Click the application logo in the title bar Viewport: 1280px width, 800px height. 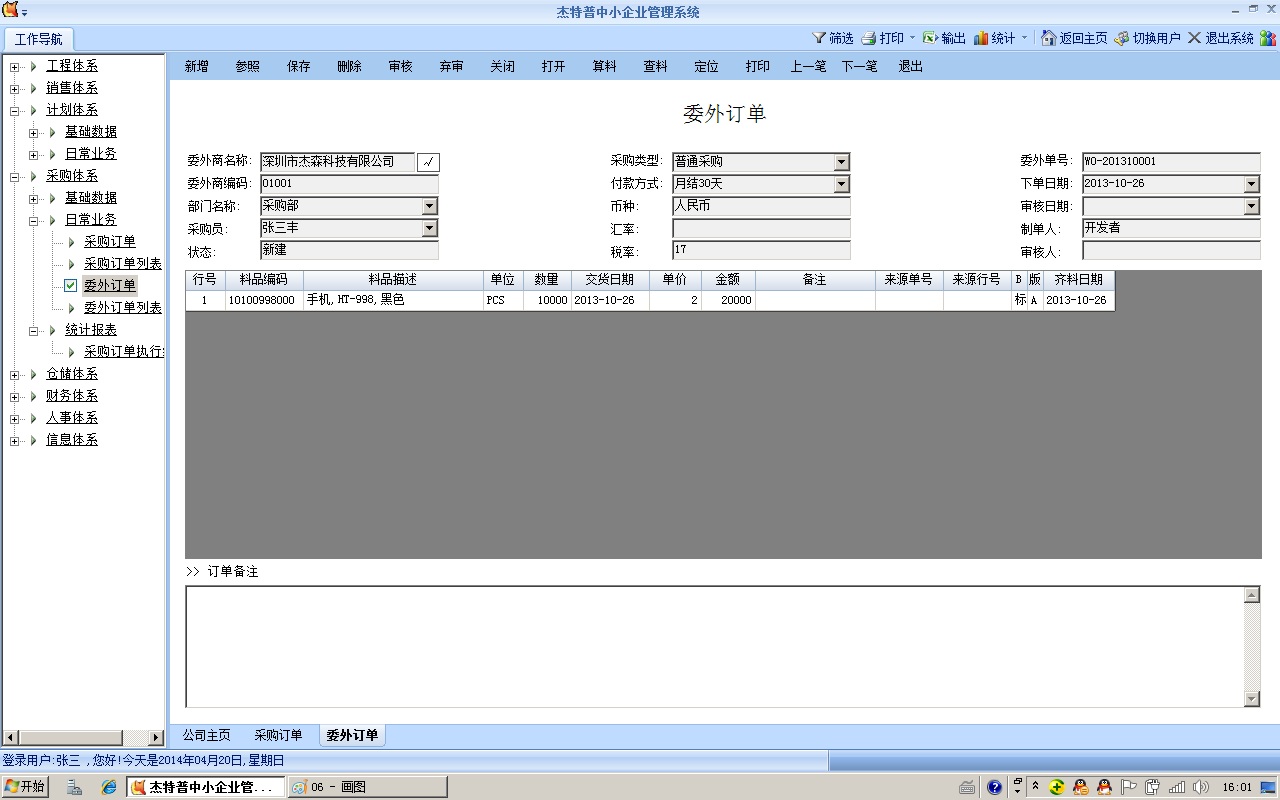coord(10,11)
